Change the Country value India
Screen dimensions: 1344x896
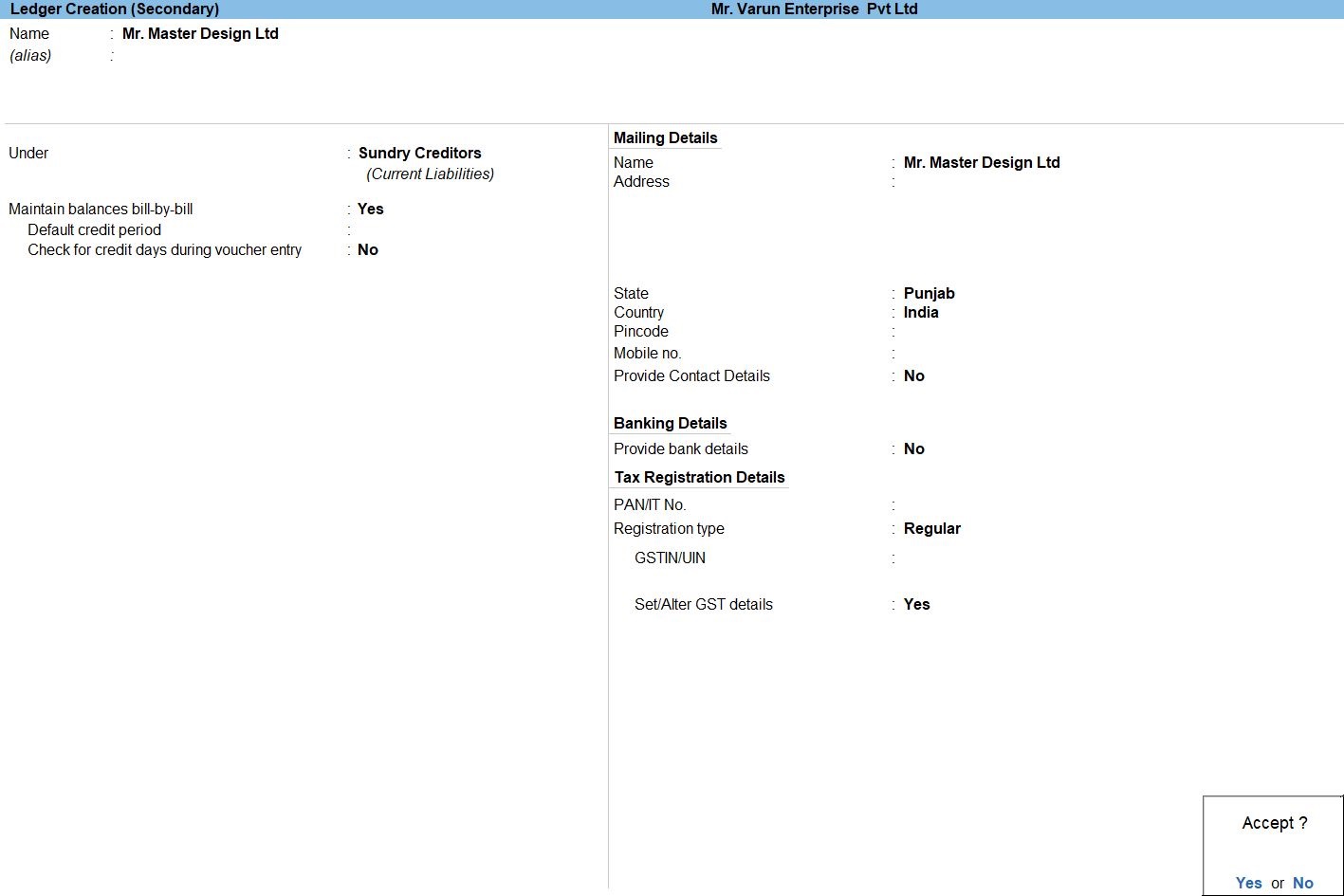click(920, 312)
